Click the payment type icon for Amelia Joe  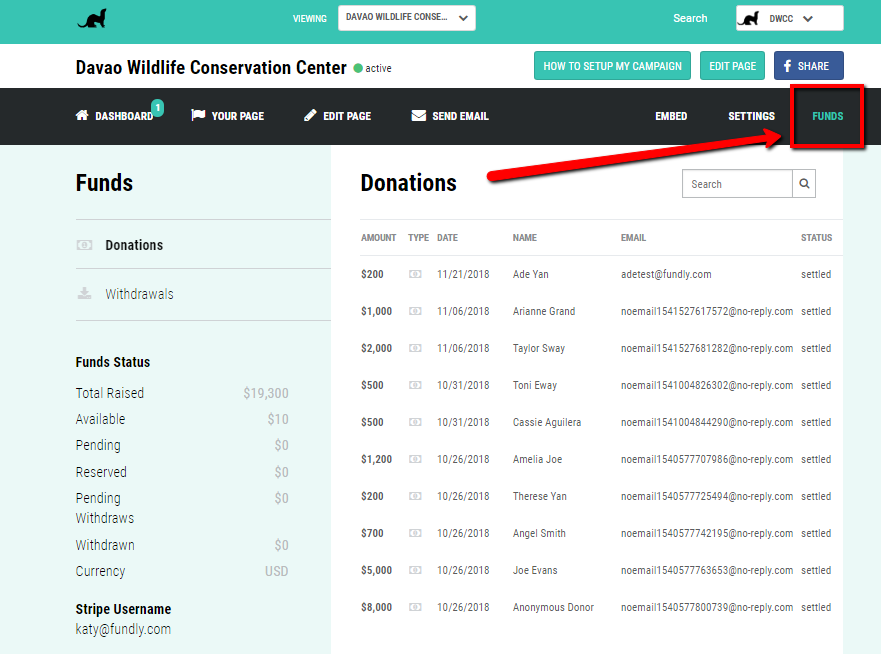(415, 459)
